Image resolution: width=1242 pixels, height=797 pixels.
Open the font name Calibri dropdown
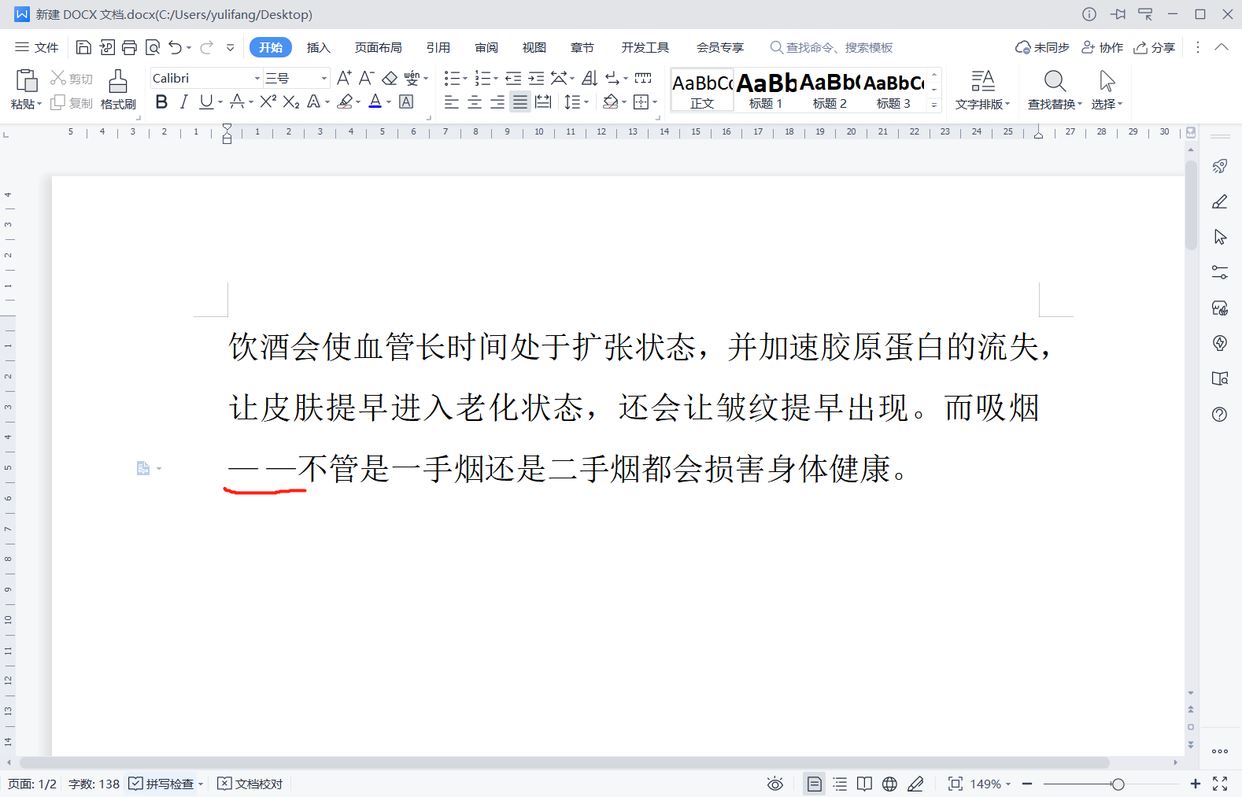(x=257, y=78)
